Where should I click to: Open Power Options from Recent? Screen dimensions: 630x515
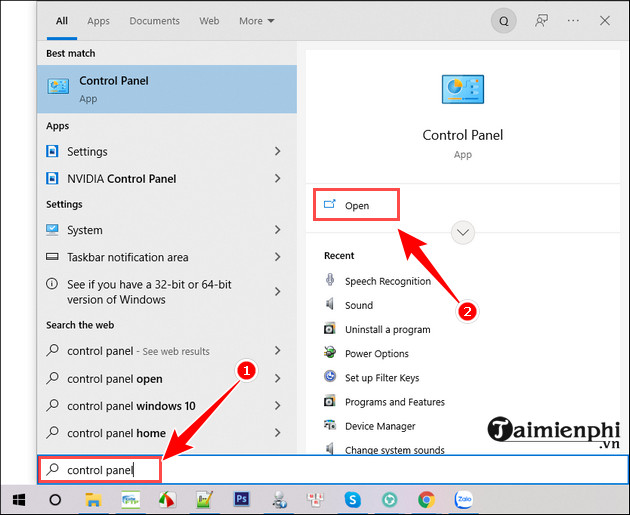tap(377, 354)
